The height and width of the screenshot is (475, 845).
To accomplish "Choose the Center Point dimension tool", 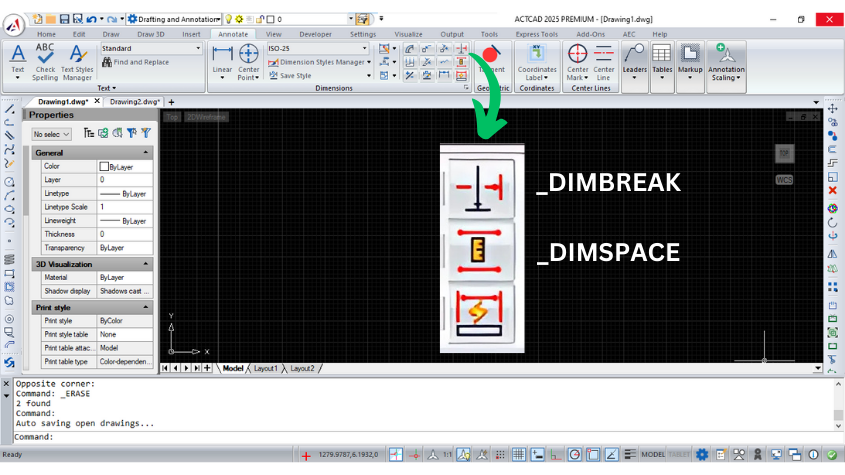I will [248, 62].
